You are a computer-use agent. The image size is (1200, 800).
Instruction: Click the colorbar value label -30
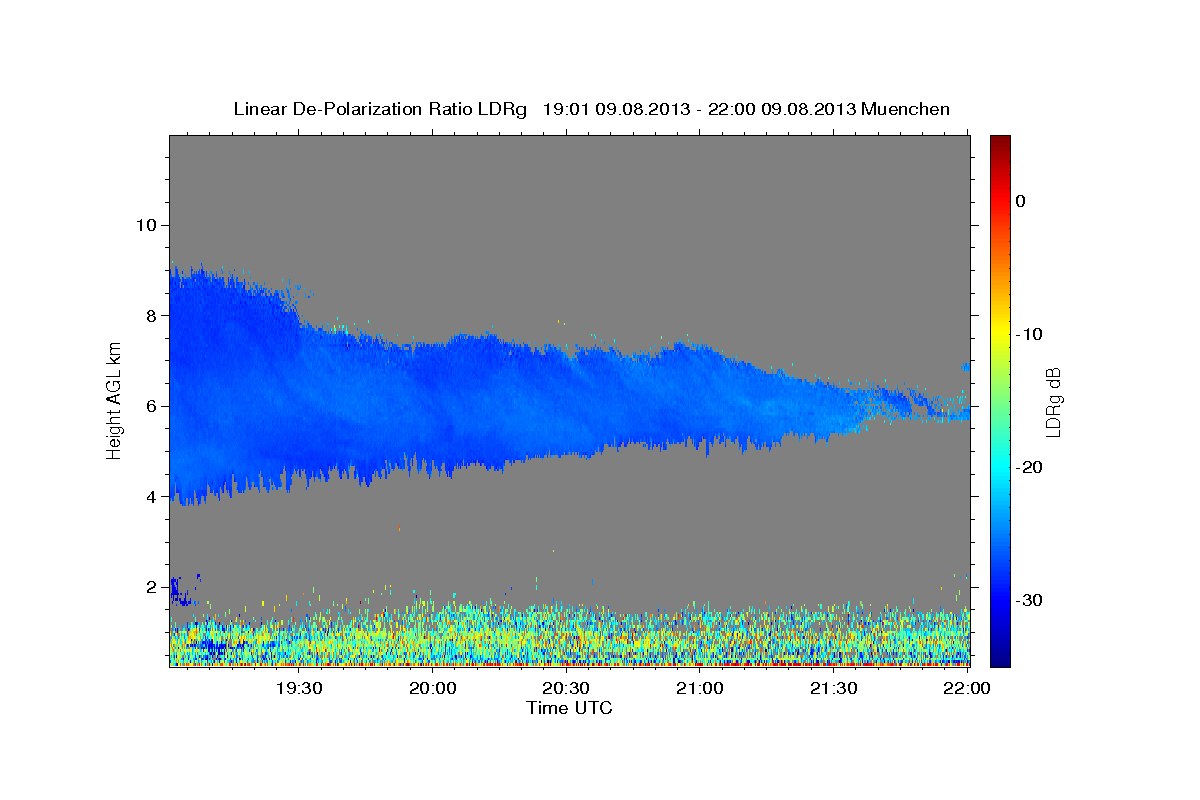tap(1029, 600)
